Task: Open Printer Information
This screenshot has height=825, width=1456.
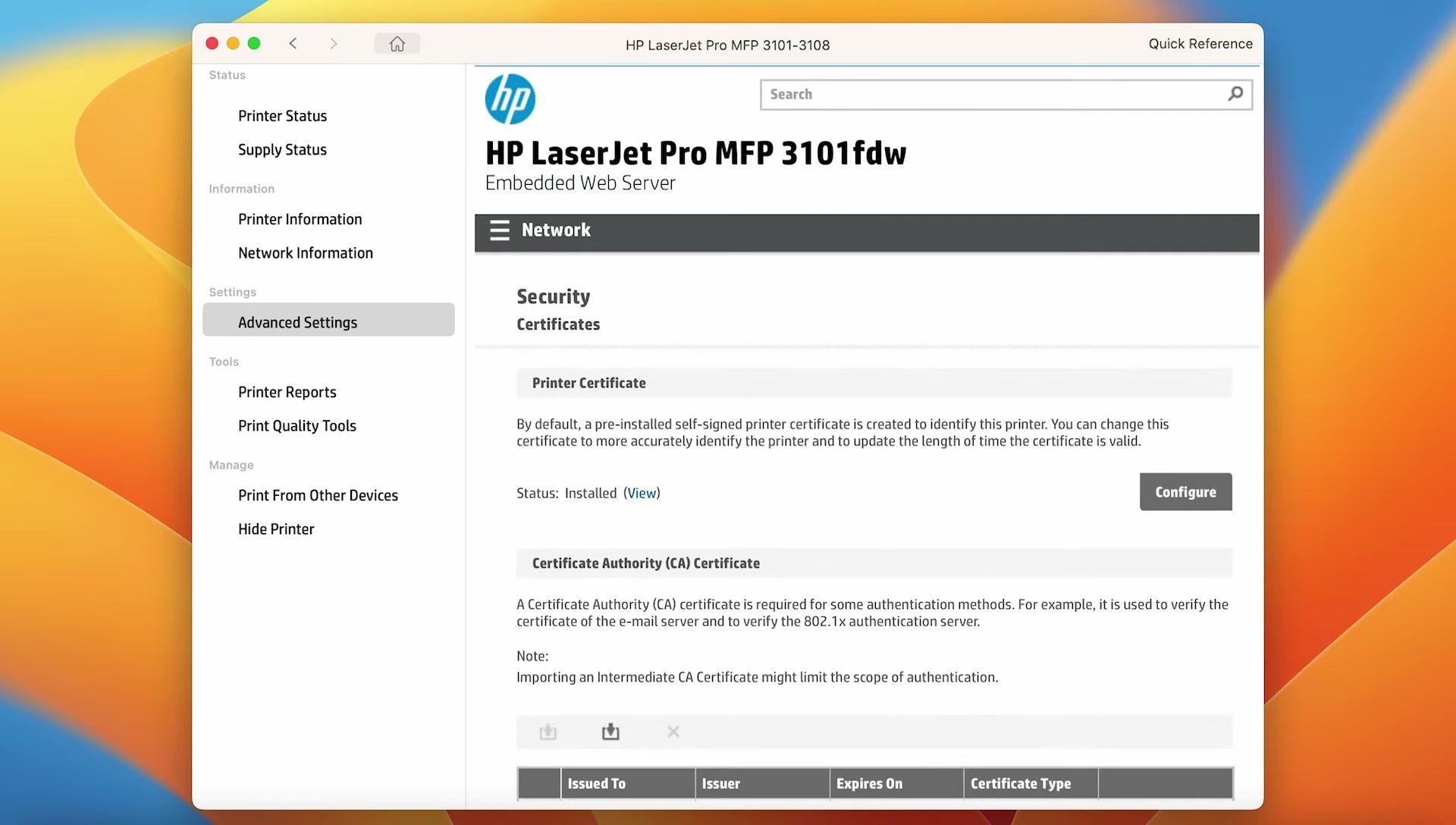Action: (300, 219)
